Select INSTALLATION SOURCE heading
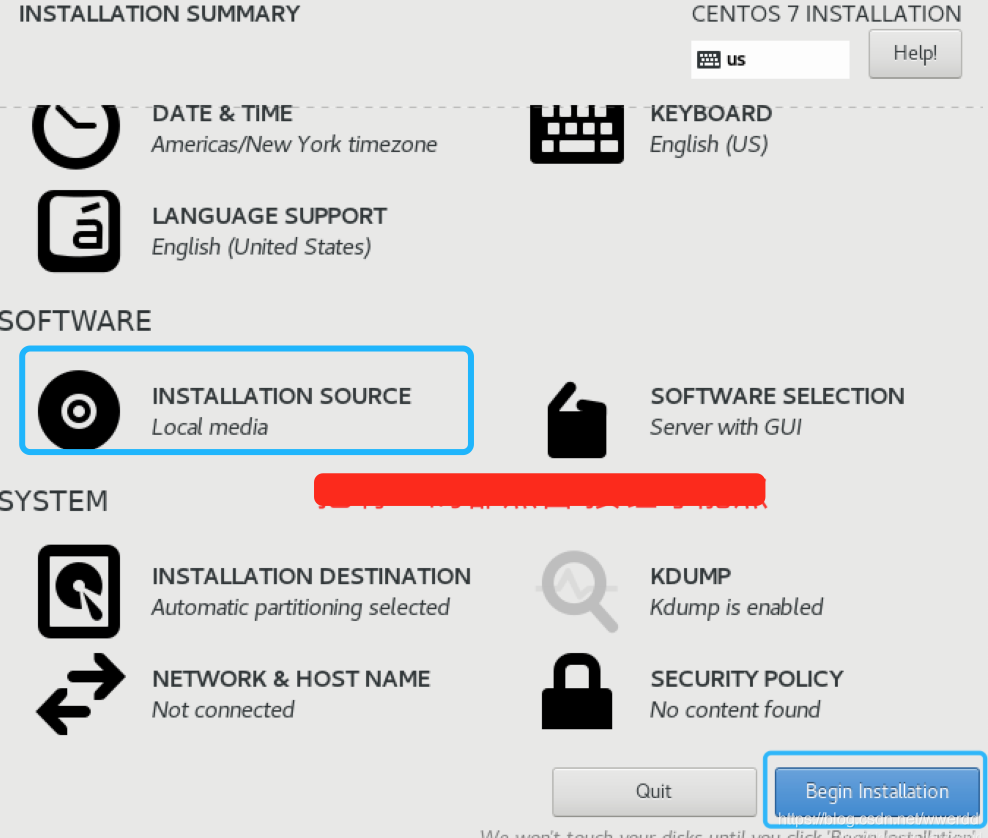Viewport: 988px width, 838px height. click(x=282, y=396)
